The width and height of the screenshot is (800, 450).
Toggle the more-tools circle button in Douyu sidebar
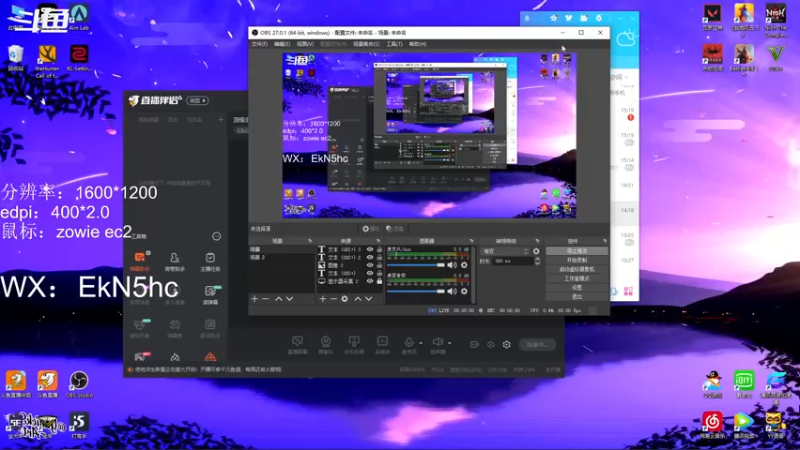click(x=216, y=236)
